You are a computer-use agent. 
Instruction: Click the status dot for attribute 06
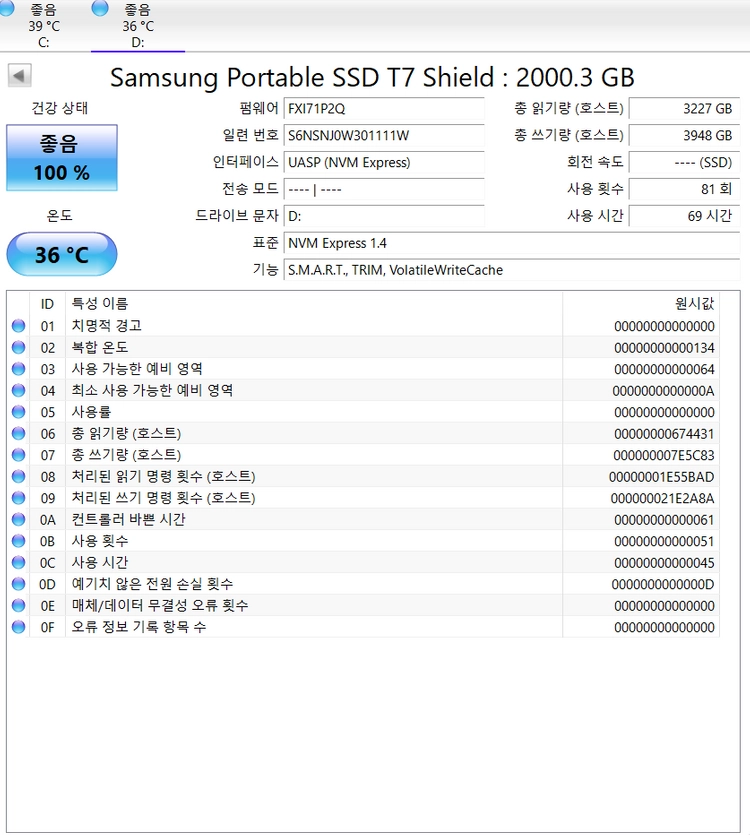tap(19, 433)
